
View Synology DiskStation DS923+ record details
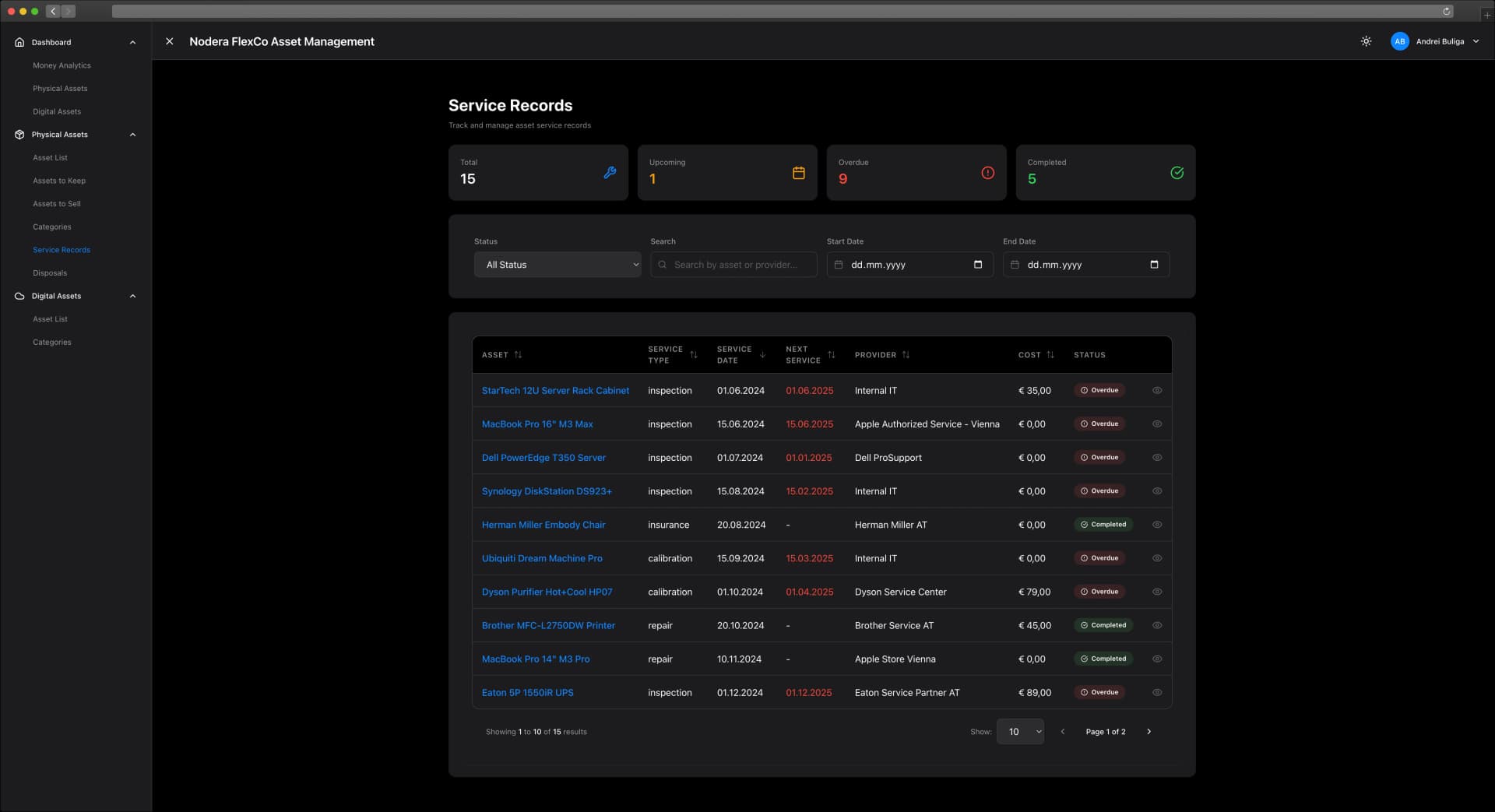(1157, 491)
